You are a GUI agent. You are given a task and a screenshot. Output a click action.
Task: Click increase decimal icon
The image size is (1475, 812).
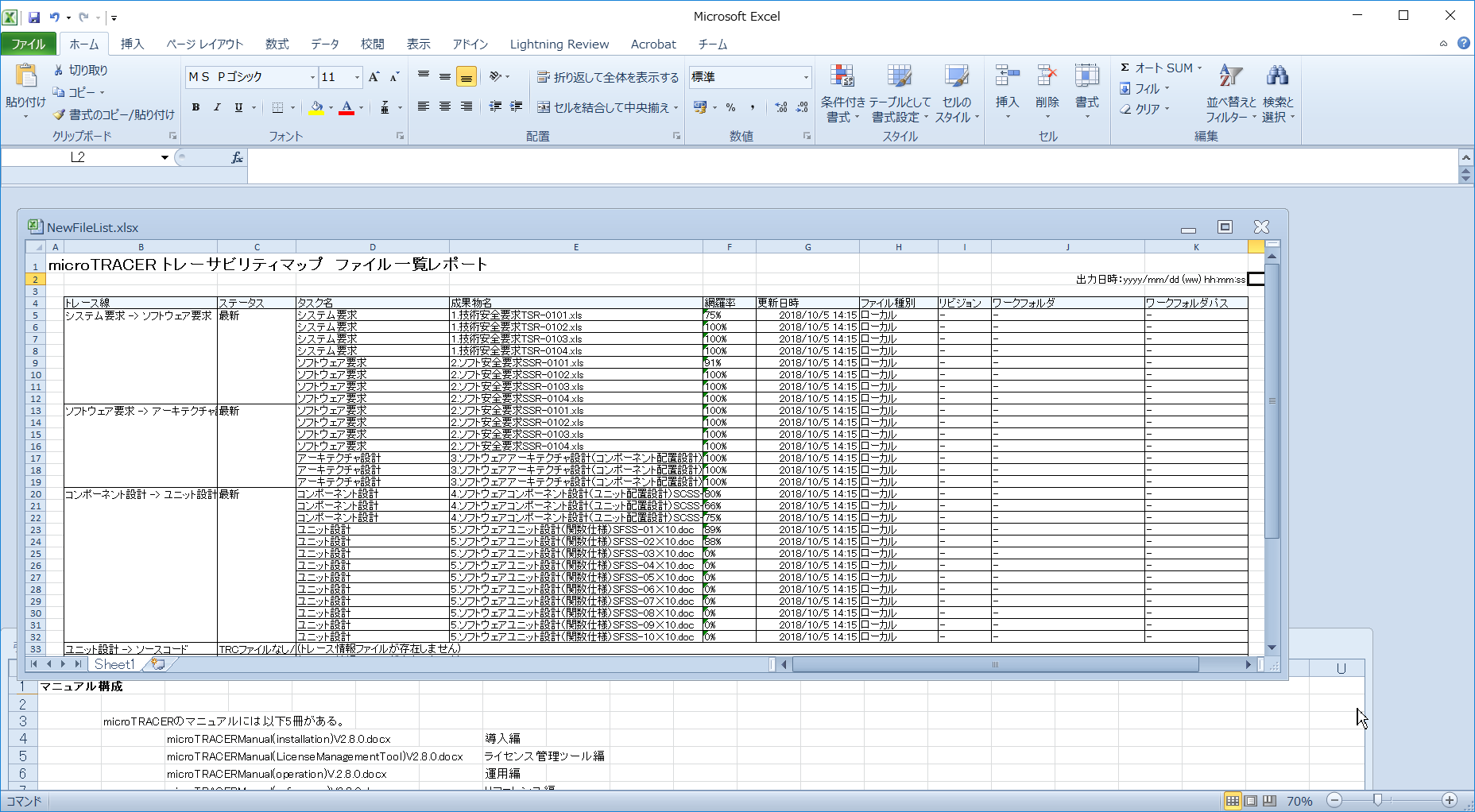tap(780, 107)
